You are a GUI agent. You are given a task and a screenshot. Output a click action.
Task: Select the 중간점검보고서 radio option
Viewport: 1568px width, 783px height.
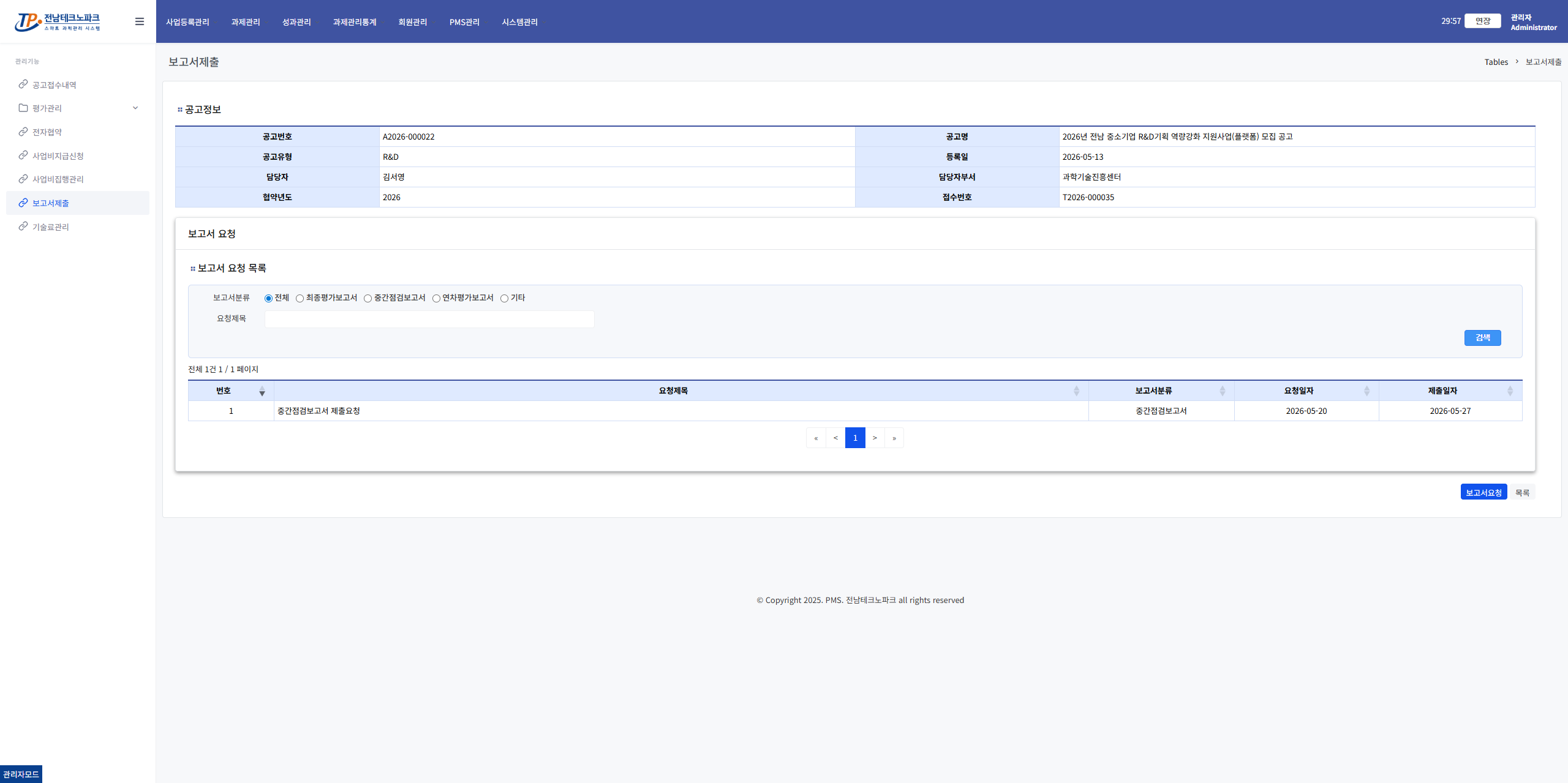tap(367, 298)
